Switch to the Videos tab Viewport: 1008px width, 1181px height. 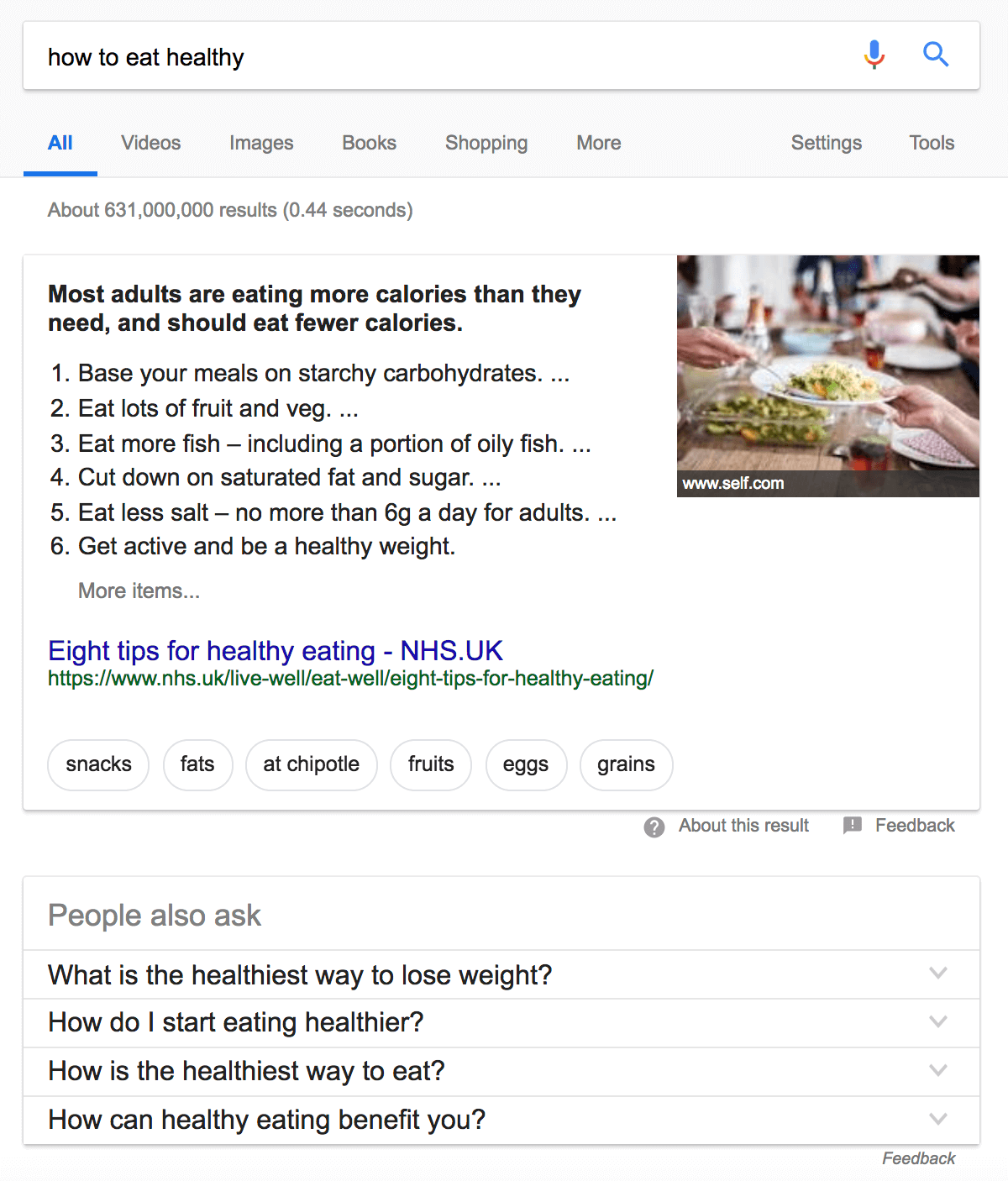[x=151, y=143]
